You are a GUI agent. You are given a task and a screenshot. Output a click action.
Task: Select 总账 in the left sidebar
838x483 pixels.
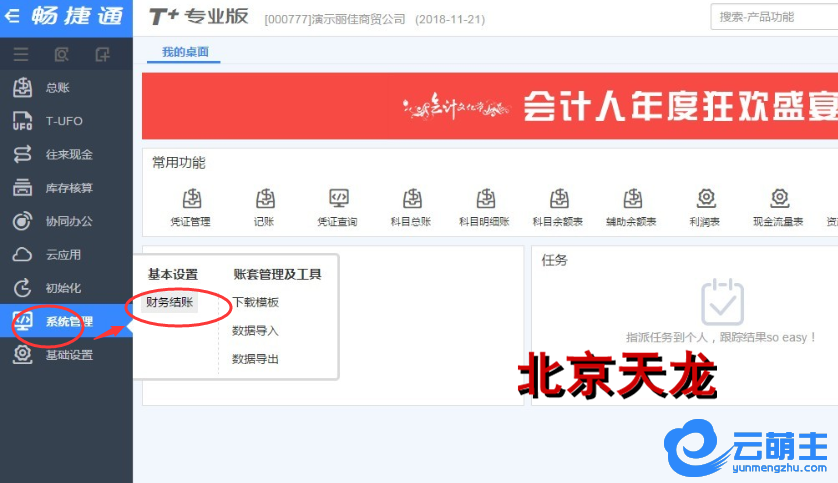pyautogui.click(x=58, y=88)
